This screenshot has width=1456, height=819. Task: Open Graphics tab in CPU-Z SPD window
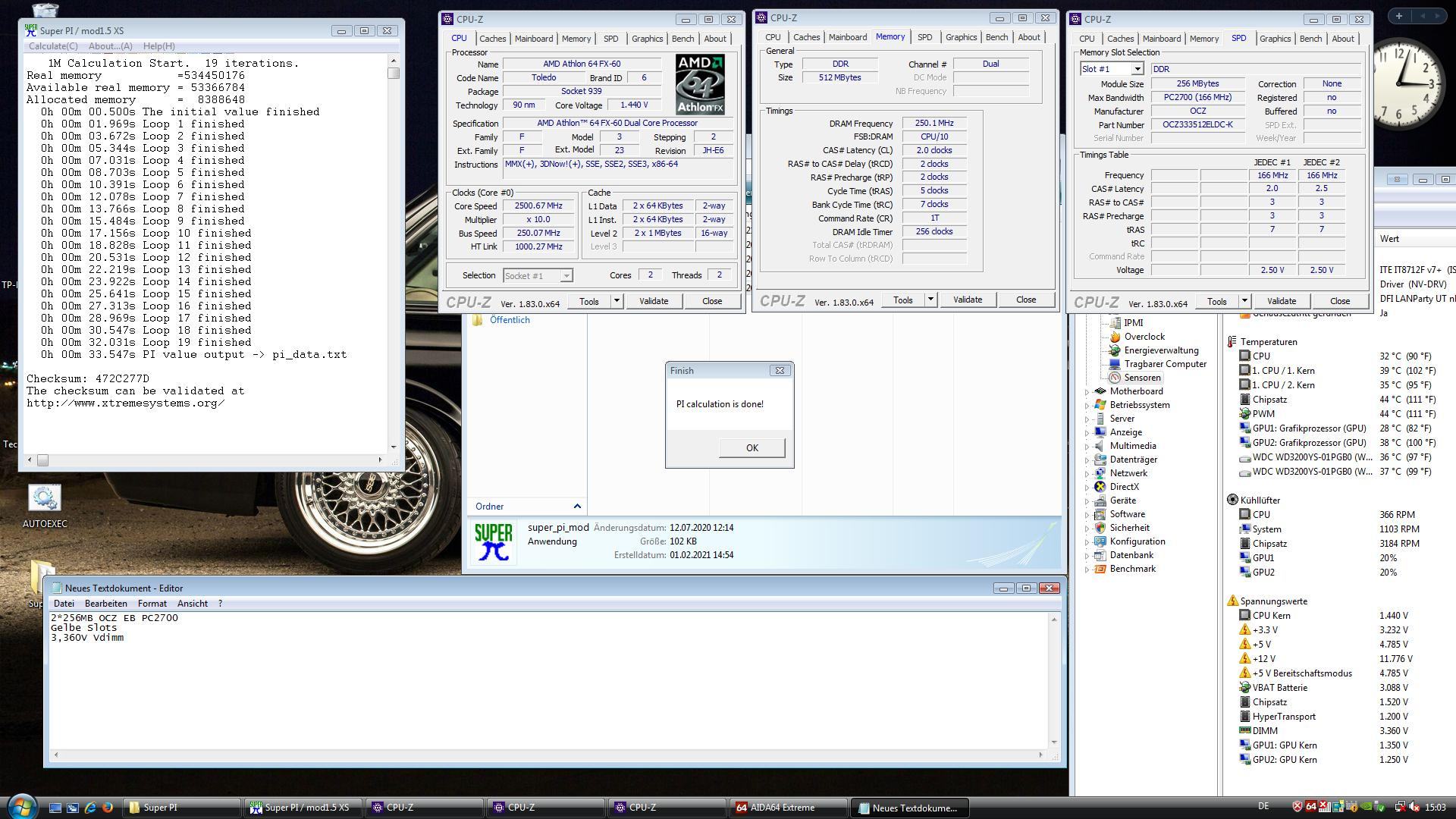[1275, 39]
